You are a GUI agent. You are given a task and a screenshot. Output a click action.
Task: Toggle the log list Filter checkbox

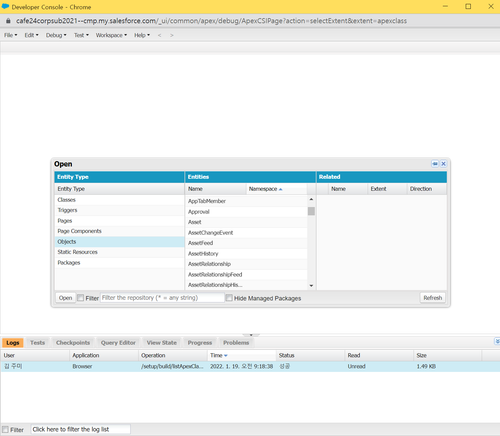pyautogui.click(x=5, y=429)
